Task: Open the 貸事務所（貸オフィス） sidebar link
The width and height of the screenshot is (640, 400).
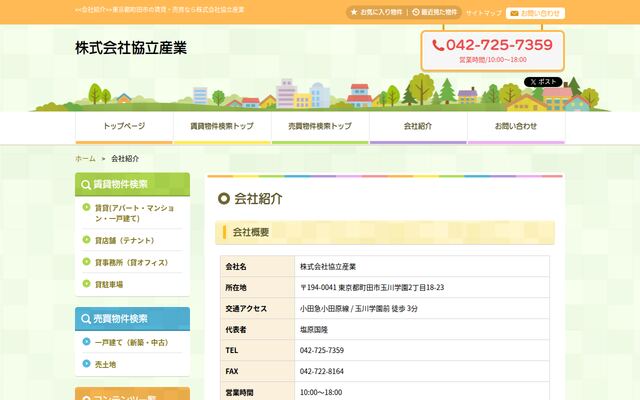Action: [x=131, y=262]
